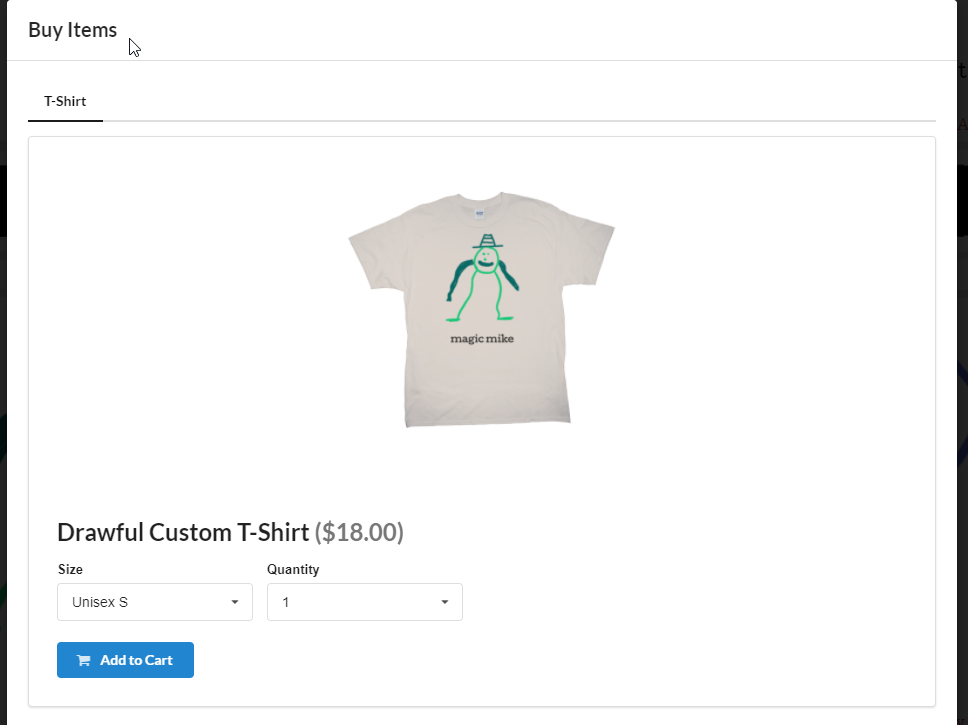Click the Buy Items dialog heading

tap(72, 30)
